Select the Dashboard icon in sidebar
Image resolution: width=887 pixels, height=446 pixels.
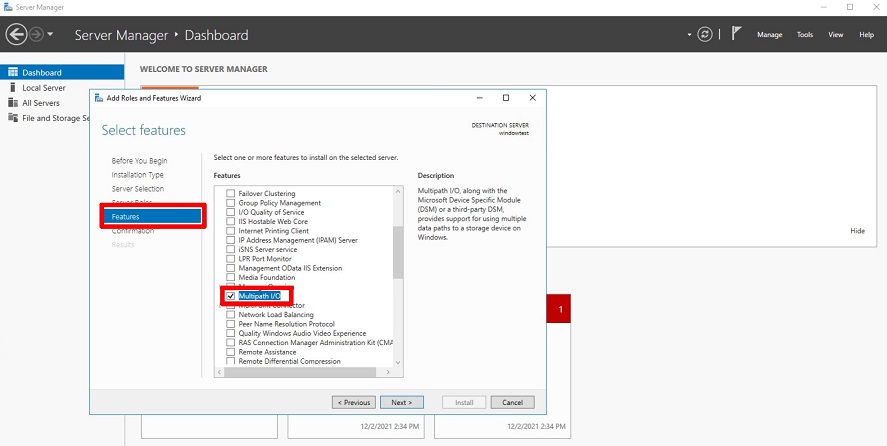coord(13,73)
